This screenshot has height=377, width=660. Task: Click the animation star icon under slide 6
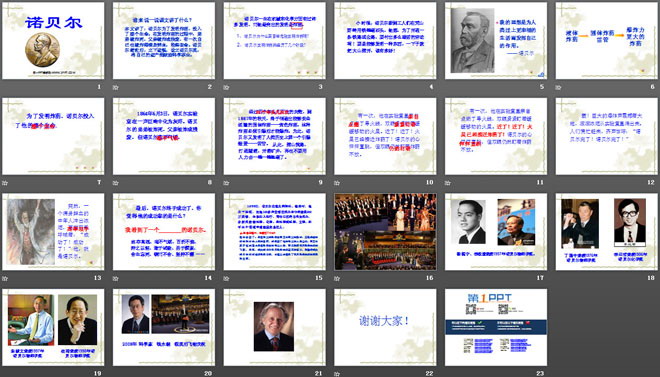pyautogui.click(x=558, y=88)
